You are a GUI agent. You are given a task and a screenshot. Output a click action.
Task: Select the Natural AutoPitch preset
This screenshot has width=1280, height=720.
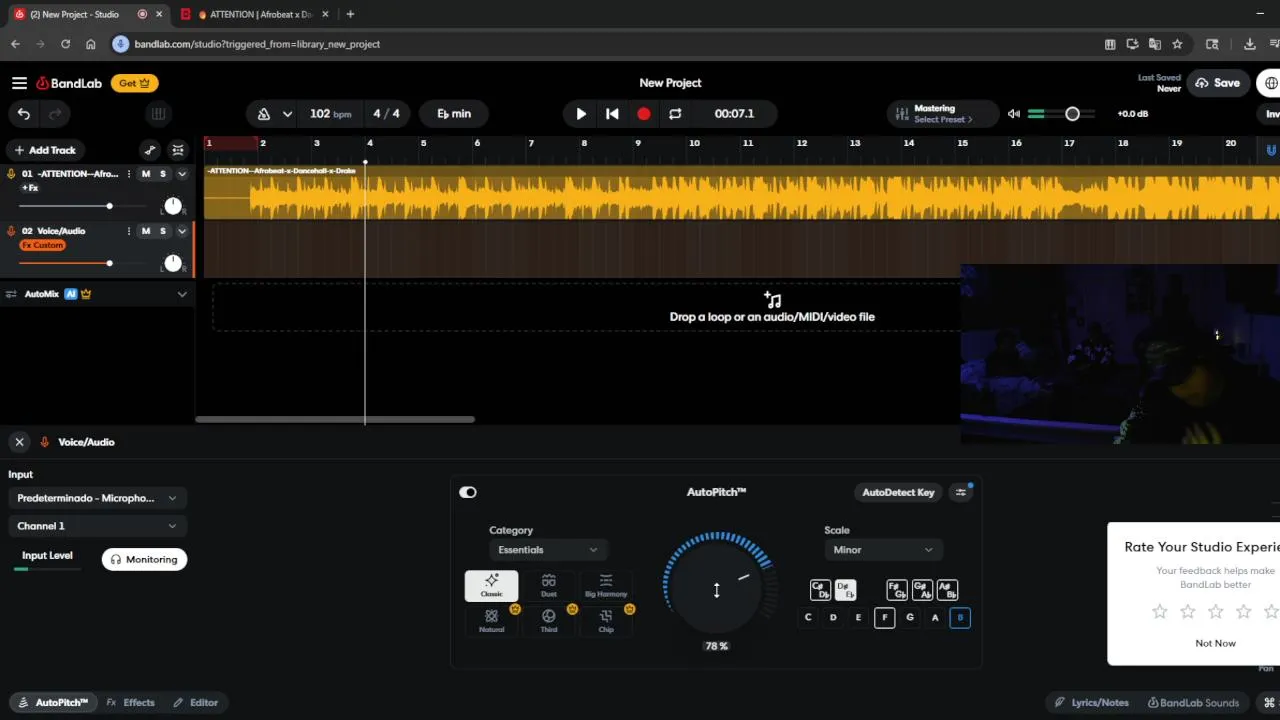[491, 621]
